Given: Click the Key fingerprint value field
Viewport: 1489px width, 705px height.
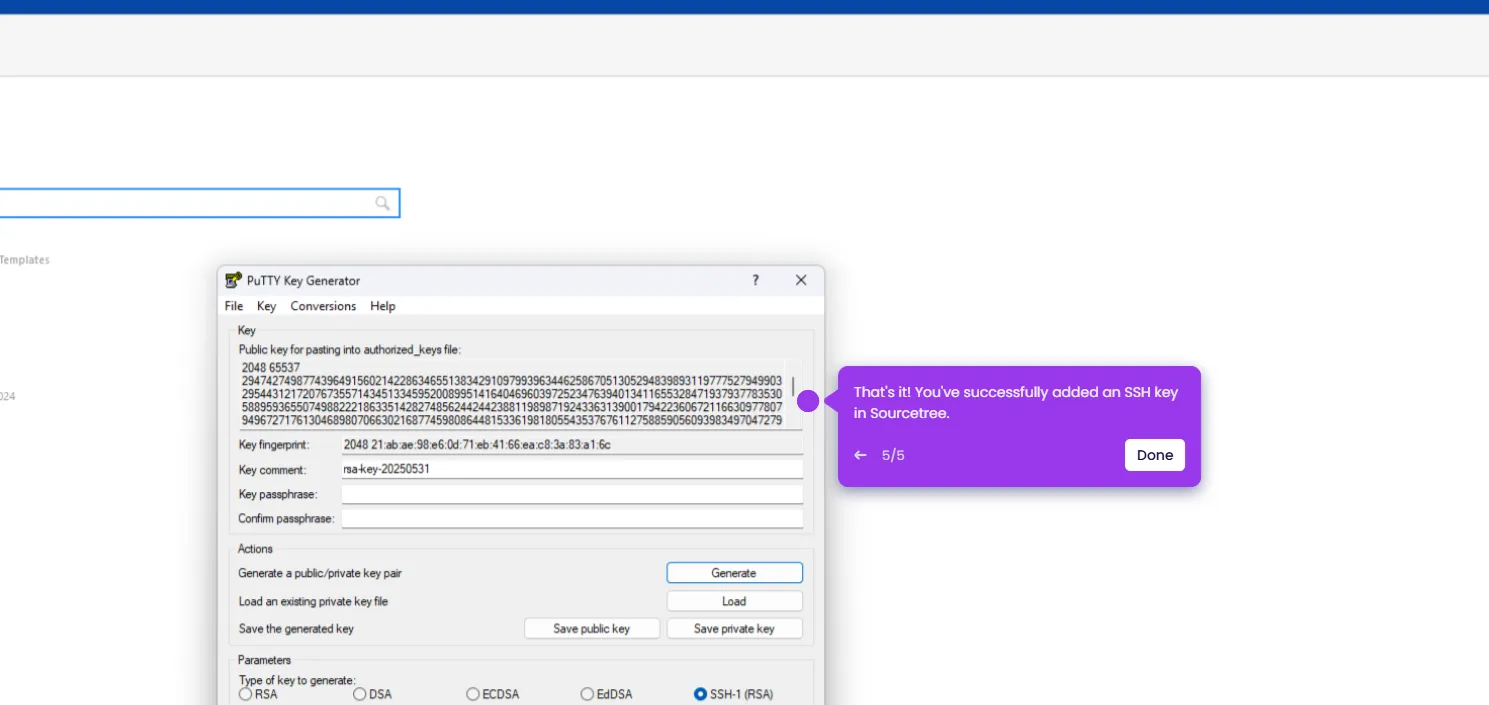Looking at the screenshot, I should pos(572,445).
